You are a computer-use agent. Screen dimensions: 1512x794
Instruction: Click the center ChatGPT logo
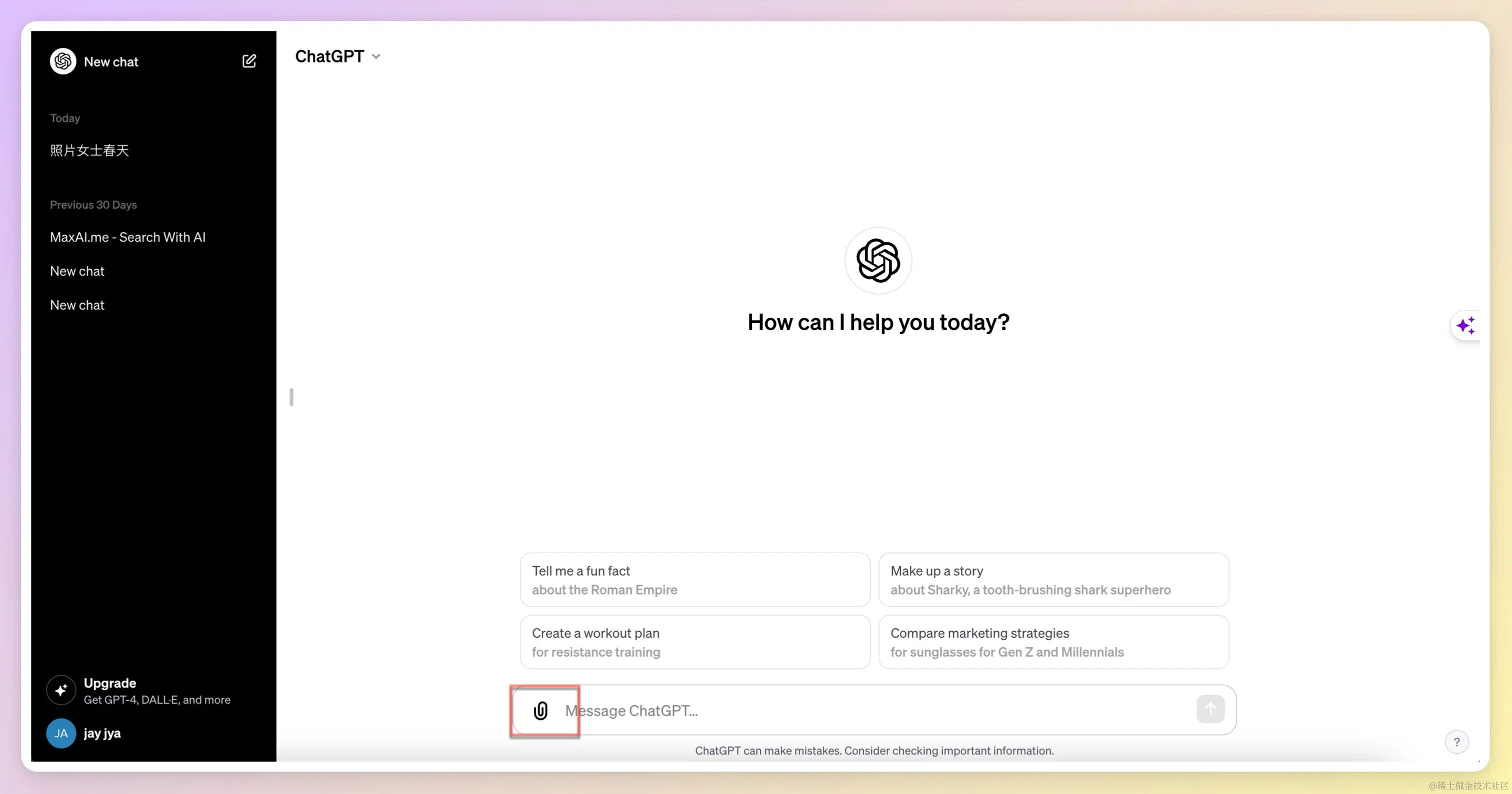click(878, 260)
